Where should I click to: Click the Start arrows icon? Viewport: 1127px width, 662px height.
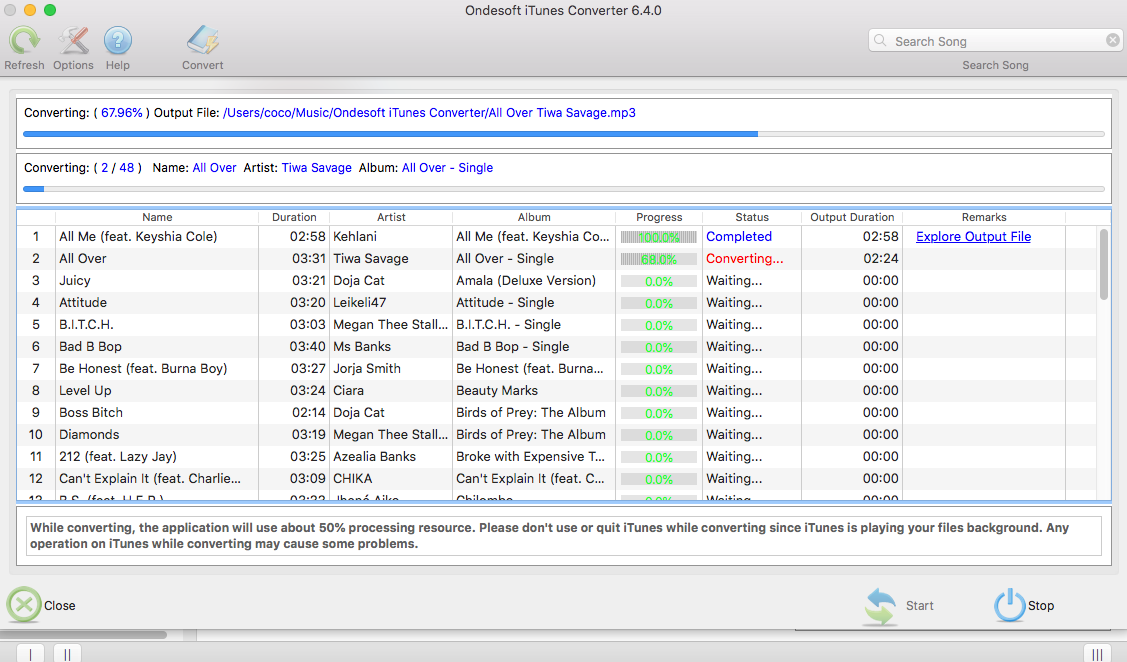click(x=880, y=606)
